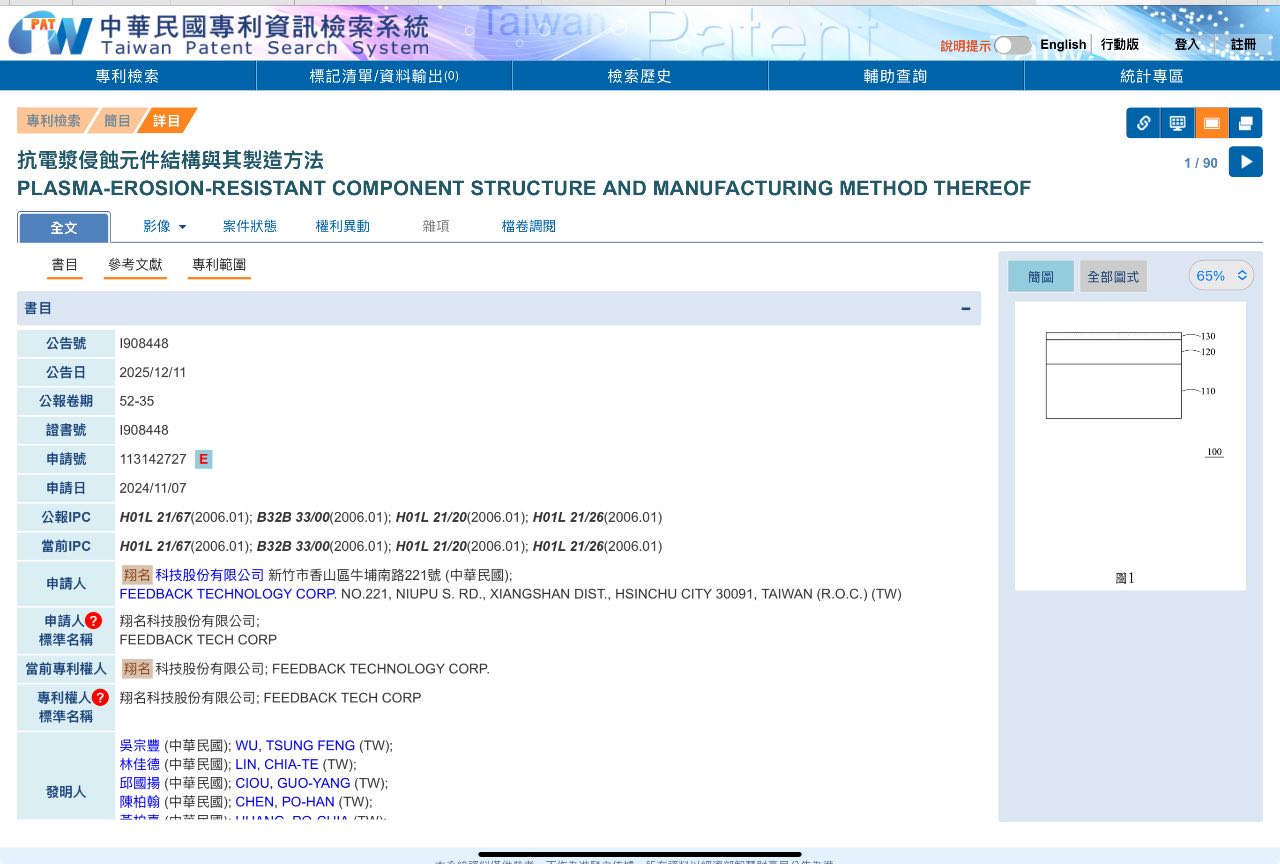Switch to the 權利異動 tab
Image resolution: width=1280 pixels, height=864 pixels.
point(343,226)
